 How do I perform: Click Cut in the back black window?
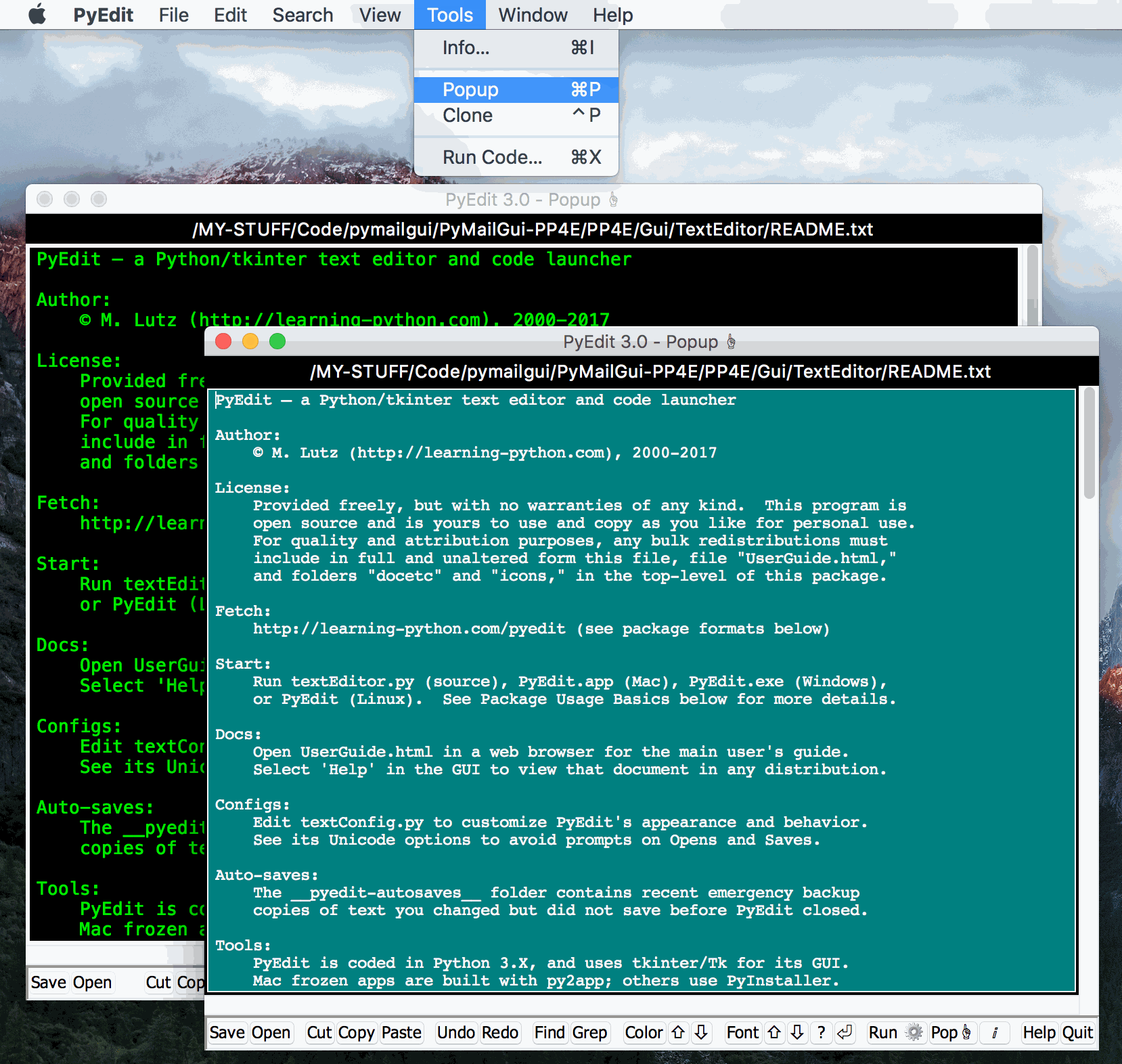(x=158, y=982)
